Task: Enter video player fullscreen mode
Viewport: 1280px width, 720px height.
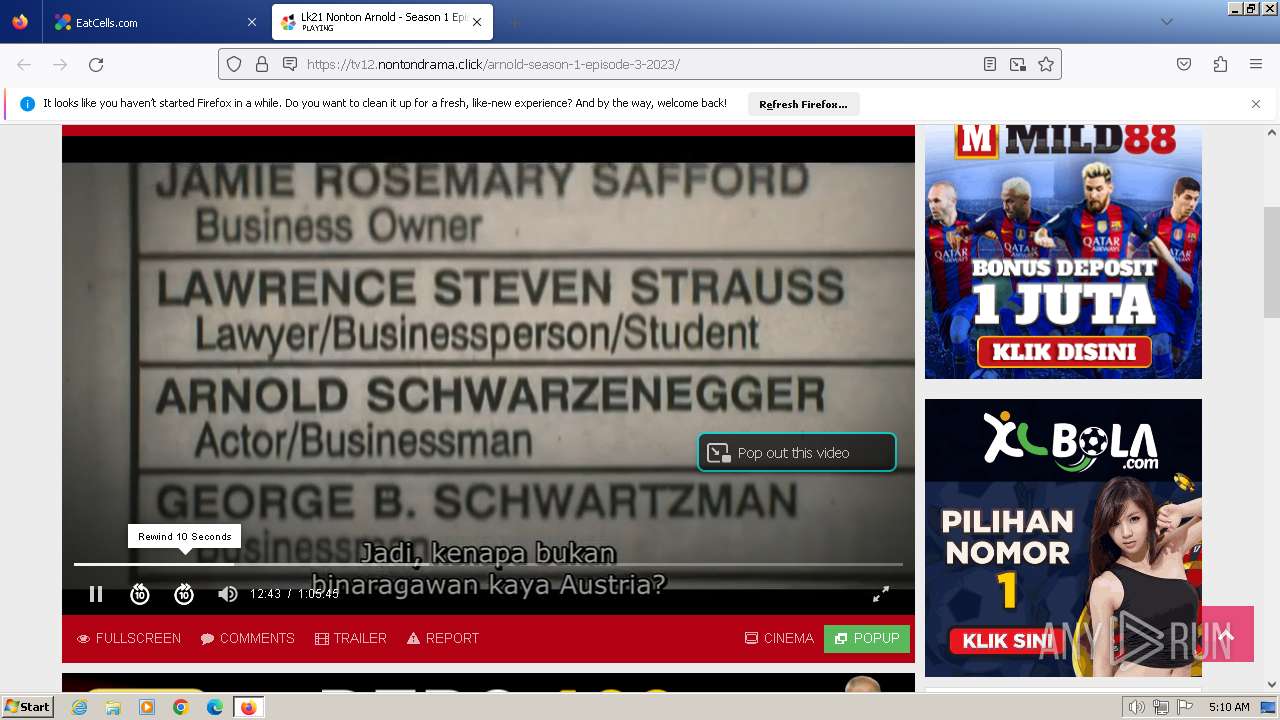Action: (881, 594)
